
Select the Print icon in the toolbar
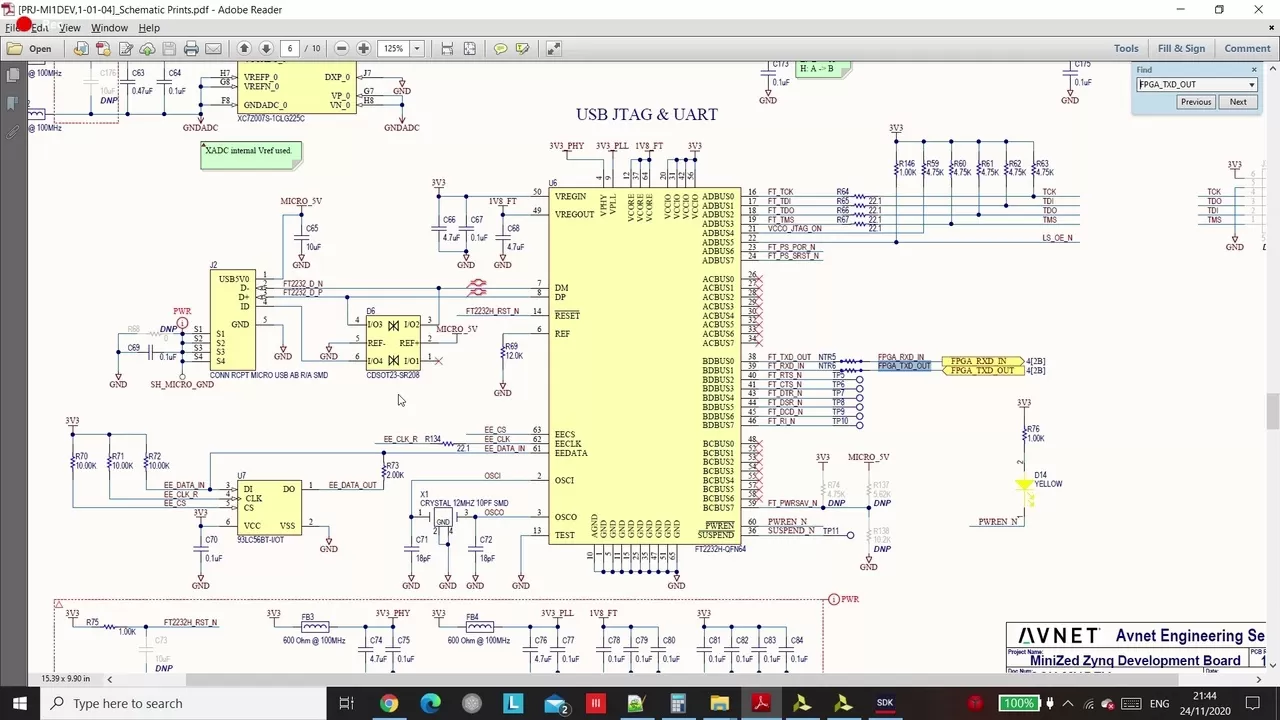coord(190,48)
